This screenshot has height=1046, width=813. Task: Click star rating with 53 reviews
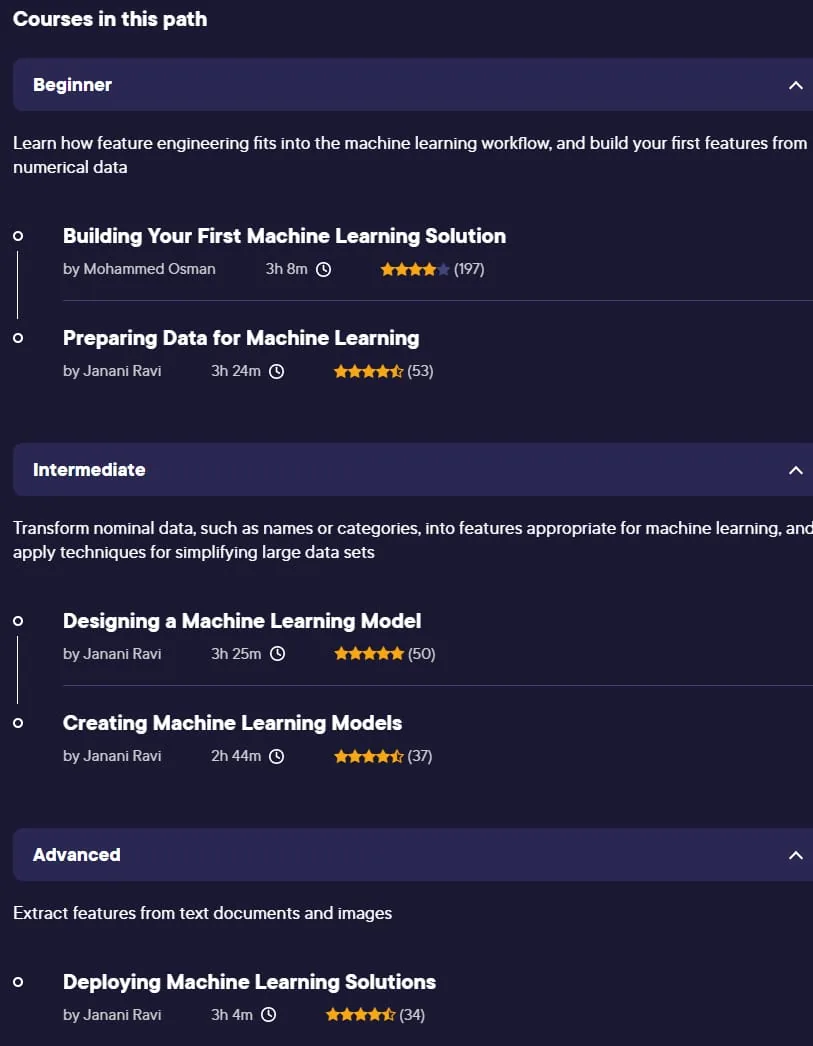click(368, 372)
